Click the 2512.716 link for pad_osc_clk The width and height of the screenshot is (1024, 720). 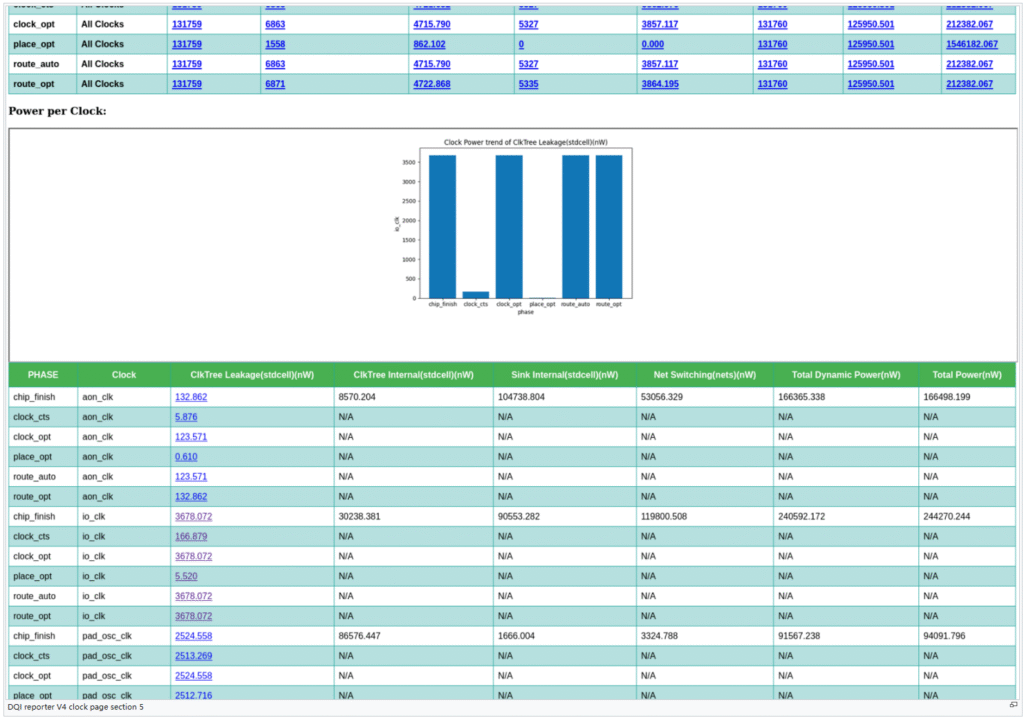tap(193, 695)
